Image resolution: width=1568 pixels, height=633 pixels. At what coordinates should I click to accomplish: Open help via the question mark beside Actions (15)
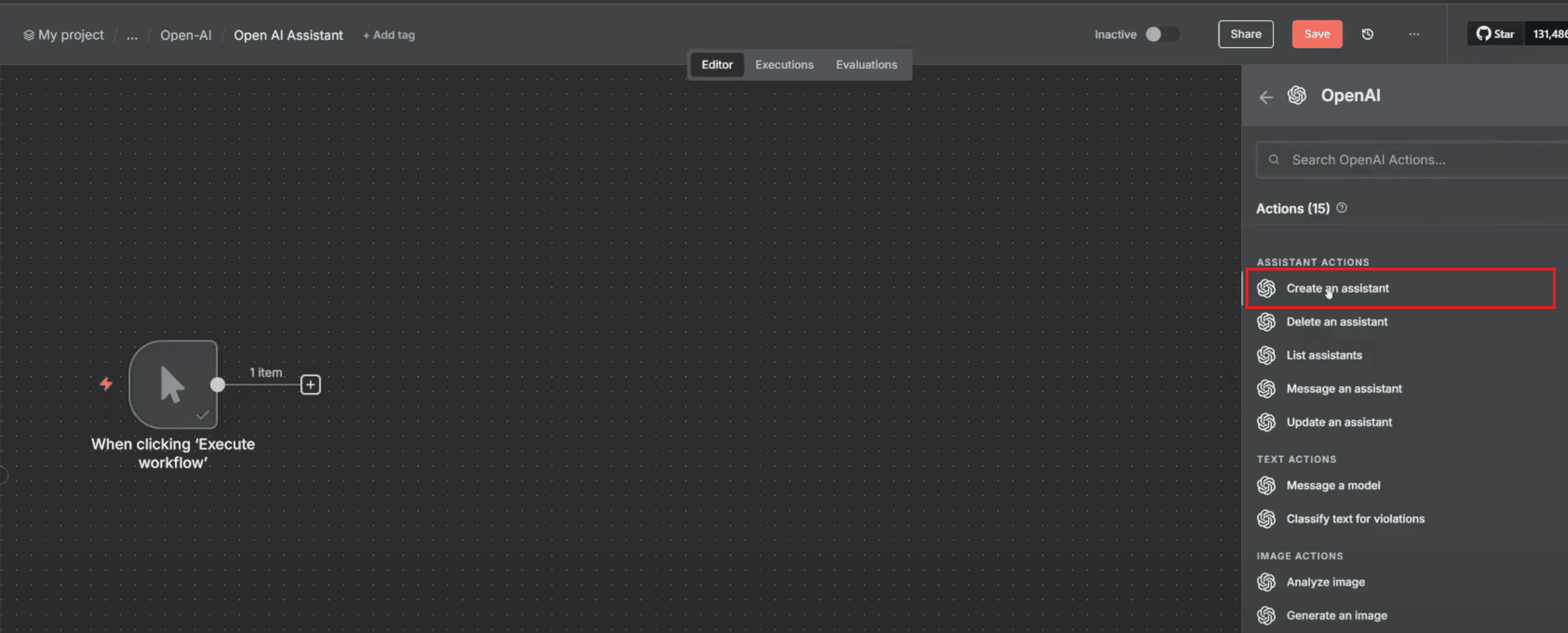pyautogui.click(x=1342, y=207)
